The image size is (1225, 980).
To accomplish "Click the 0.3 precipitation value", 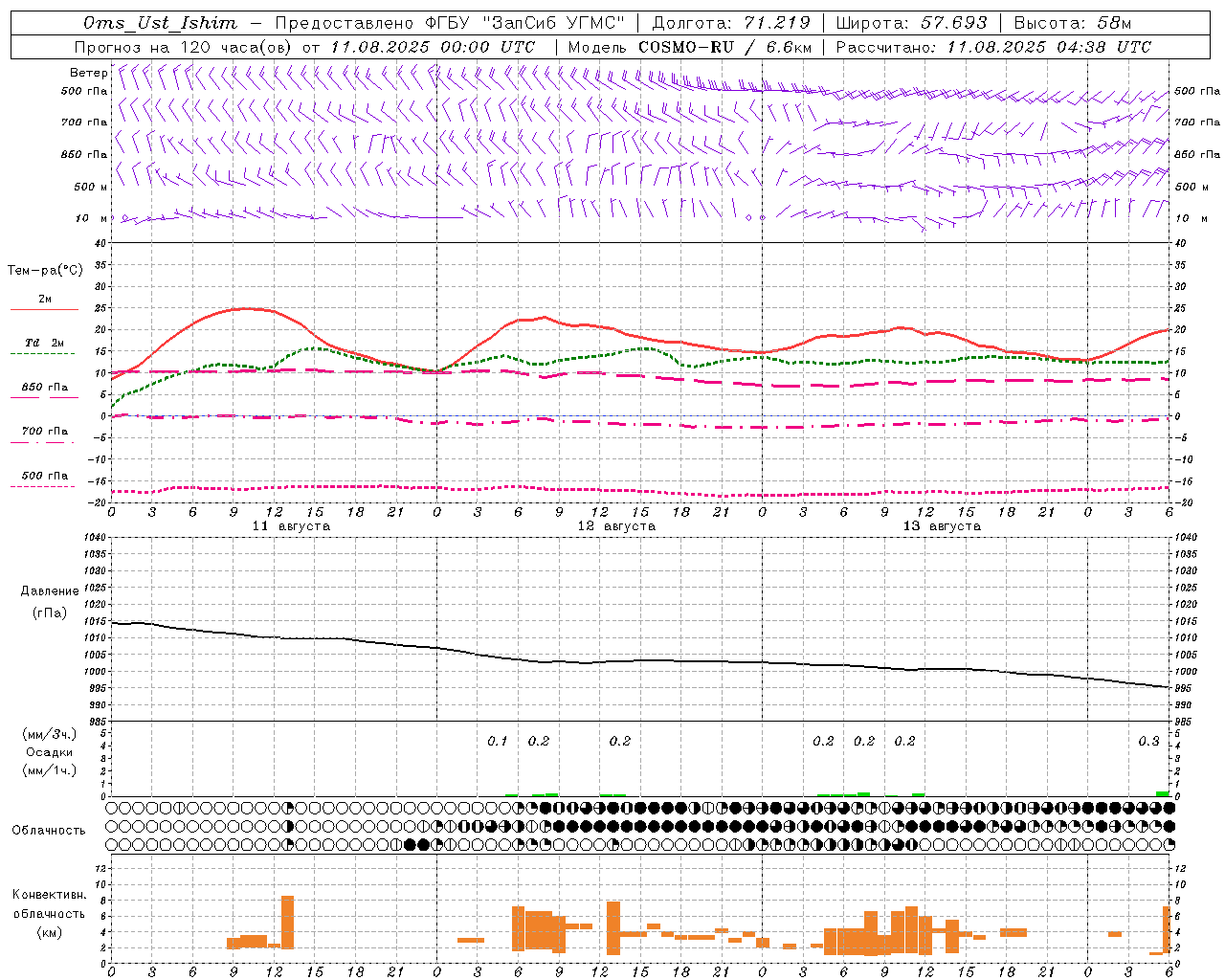I will (1148, 741).
